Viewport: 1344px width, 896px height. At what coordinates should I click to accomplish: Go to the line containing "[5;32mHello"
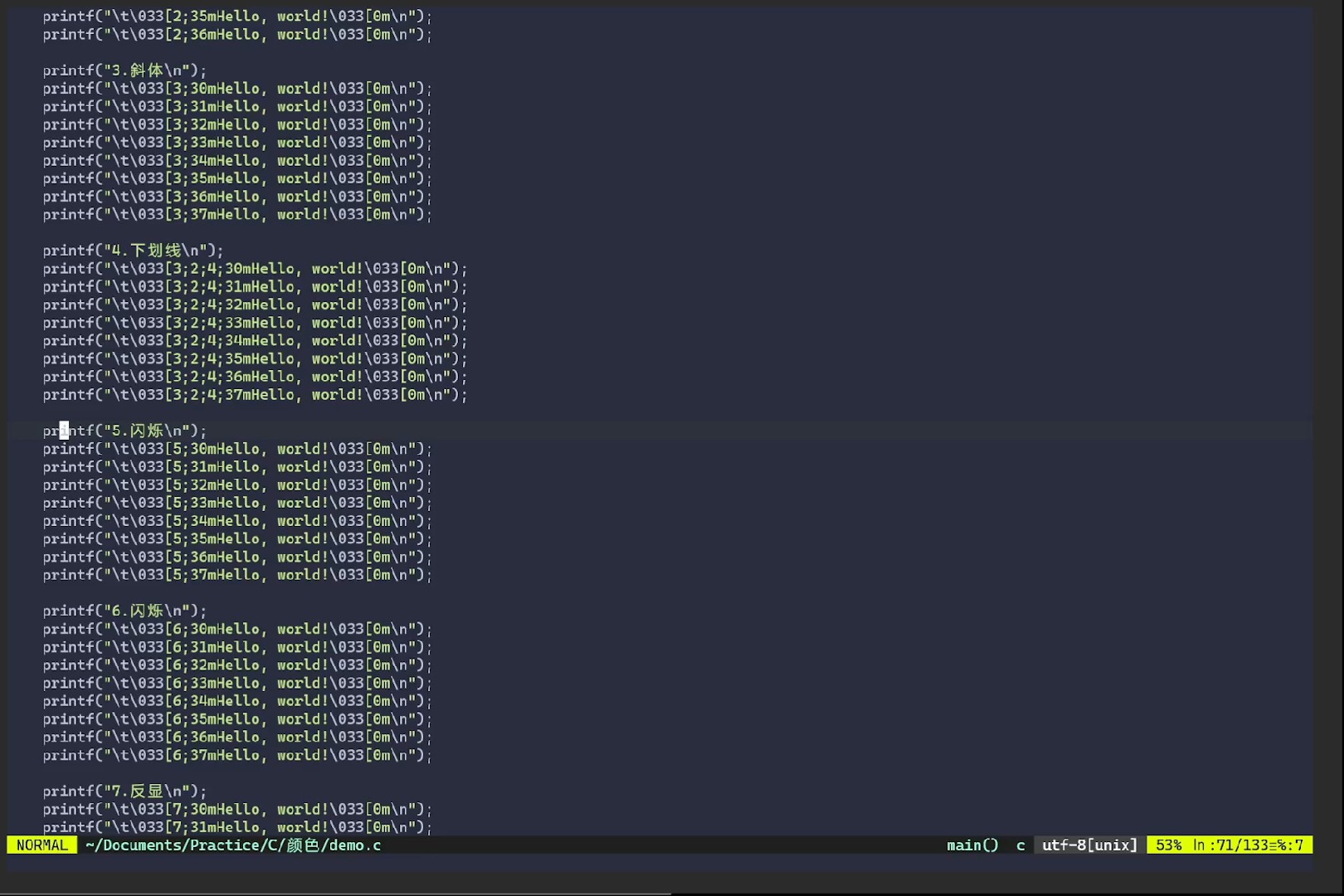pos(237,485)
